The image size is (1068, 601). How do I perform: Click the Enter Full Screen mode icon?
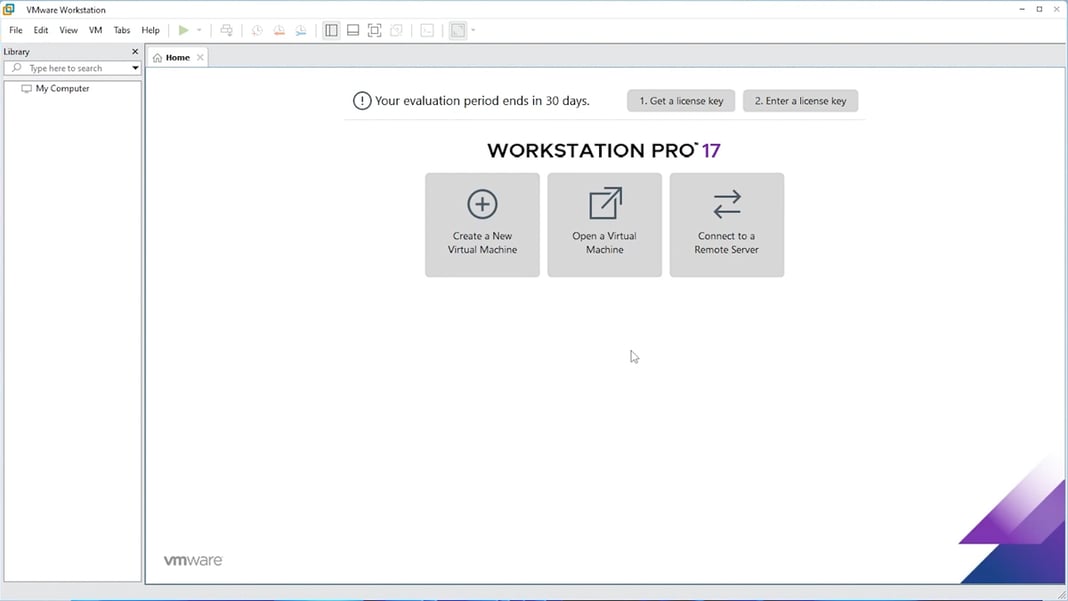coord(374,30)
